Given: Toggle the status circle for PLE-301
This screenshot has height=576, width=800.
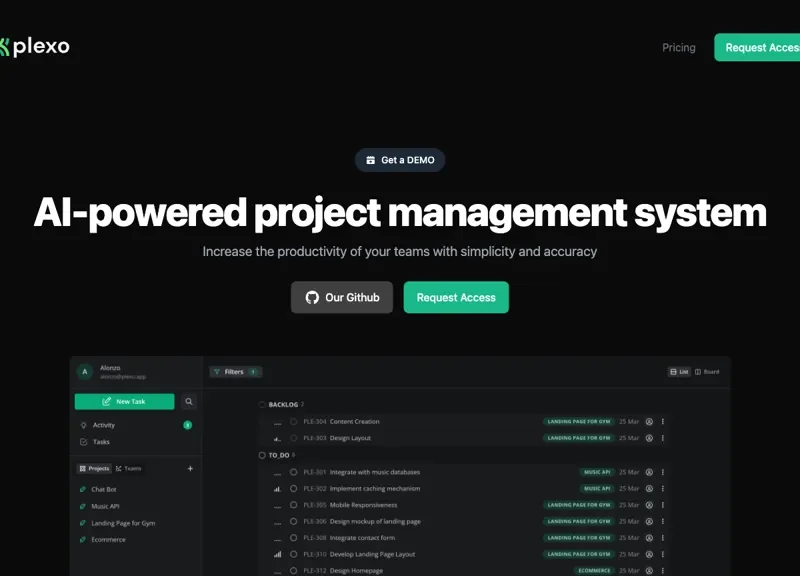Looking at the screenshot, I should [294, 472].
